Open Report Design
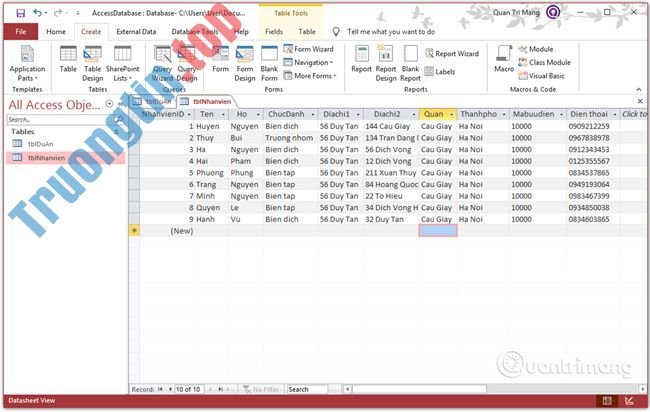 click(x=386, y=63)
